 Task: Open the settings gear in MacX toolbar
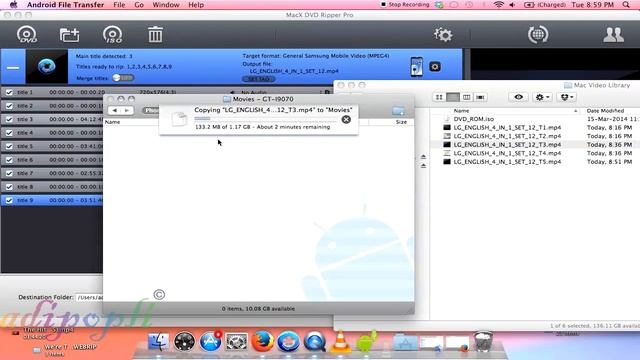(443, 35)
